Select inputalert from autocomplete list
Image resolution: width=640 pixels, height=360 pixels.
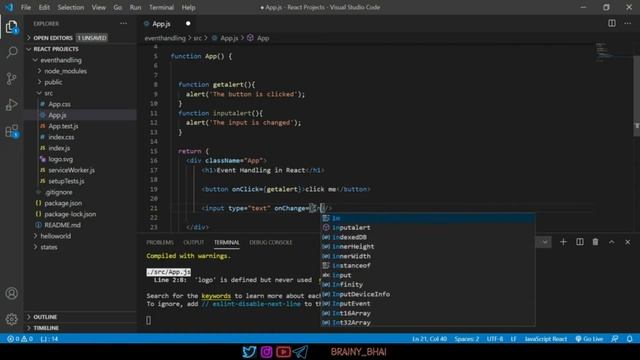(428, 228)
